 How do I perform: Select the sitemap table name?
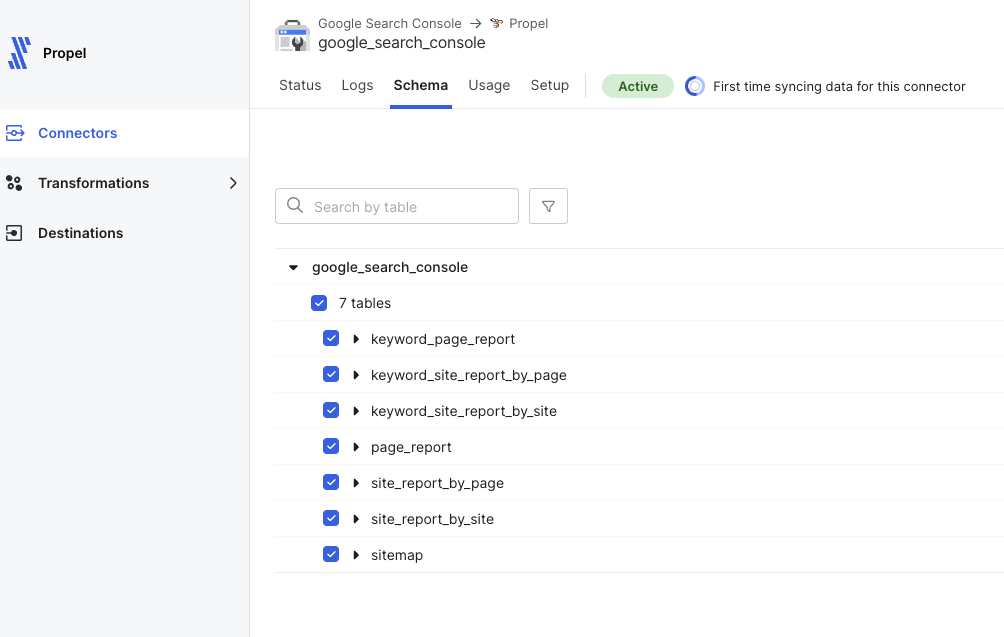397,555
